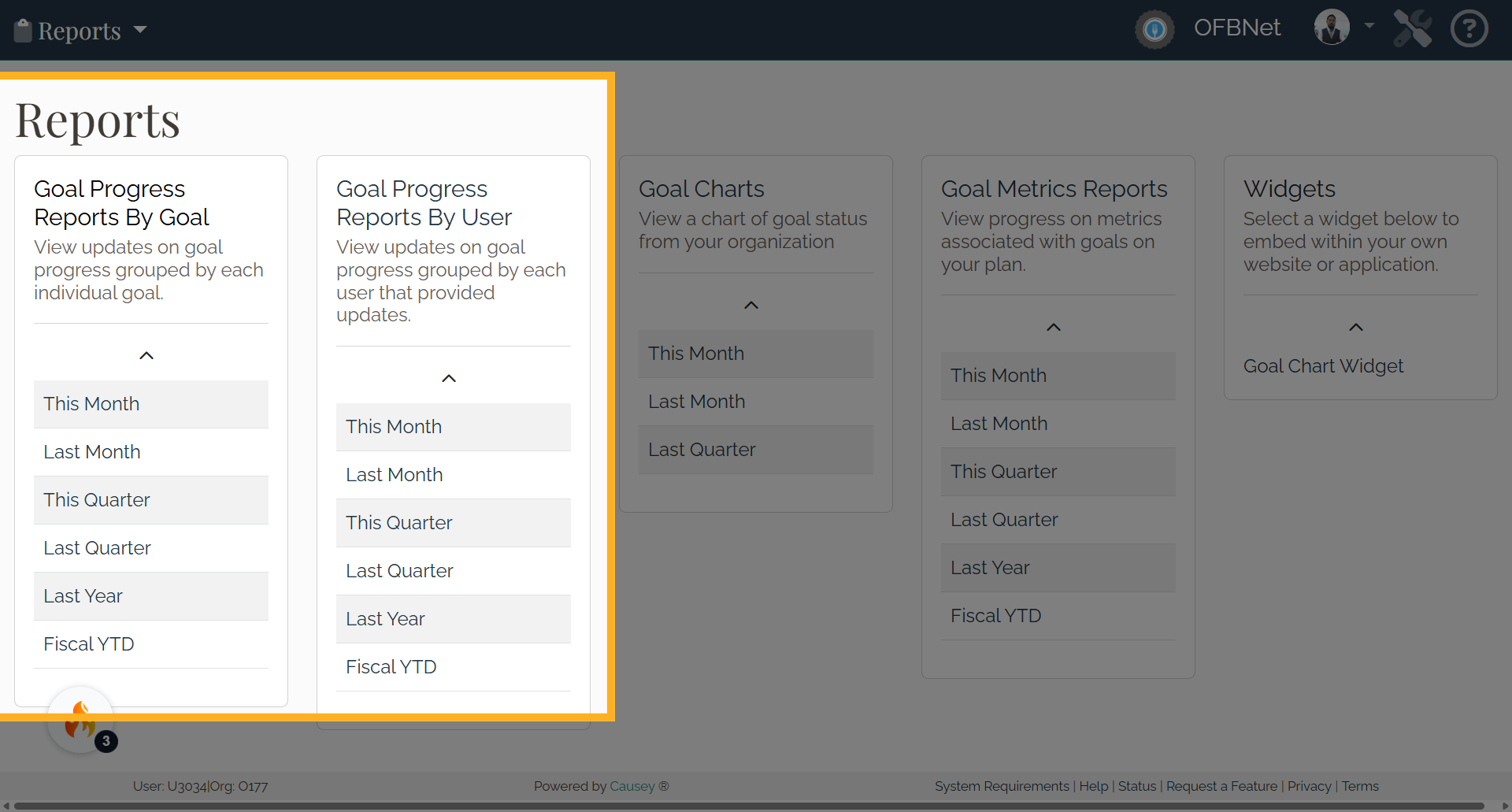
Task: Open the user profile avatar
Action: tap(1332, 28)
